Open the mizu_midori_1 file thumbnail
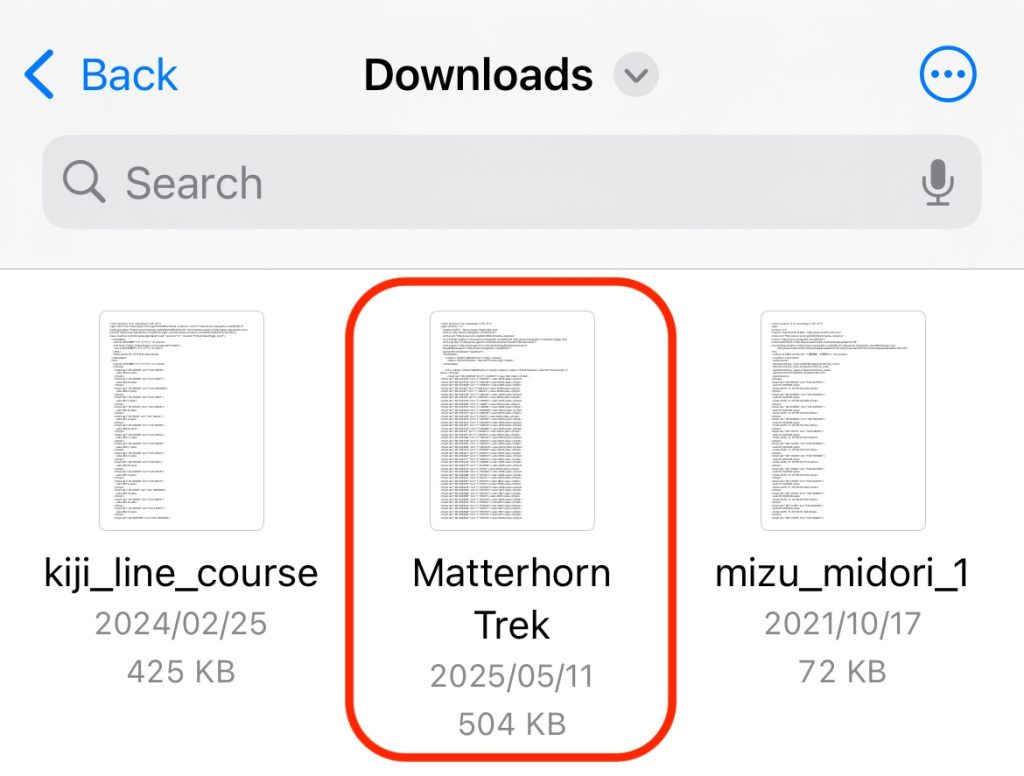The width and height of the screenshot is (1024, 776). [842, 421]
